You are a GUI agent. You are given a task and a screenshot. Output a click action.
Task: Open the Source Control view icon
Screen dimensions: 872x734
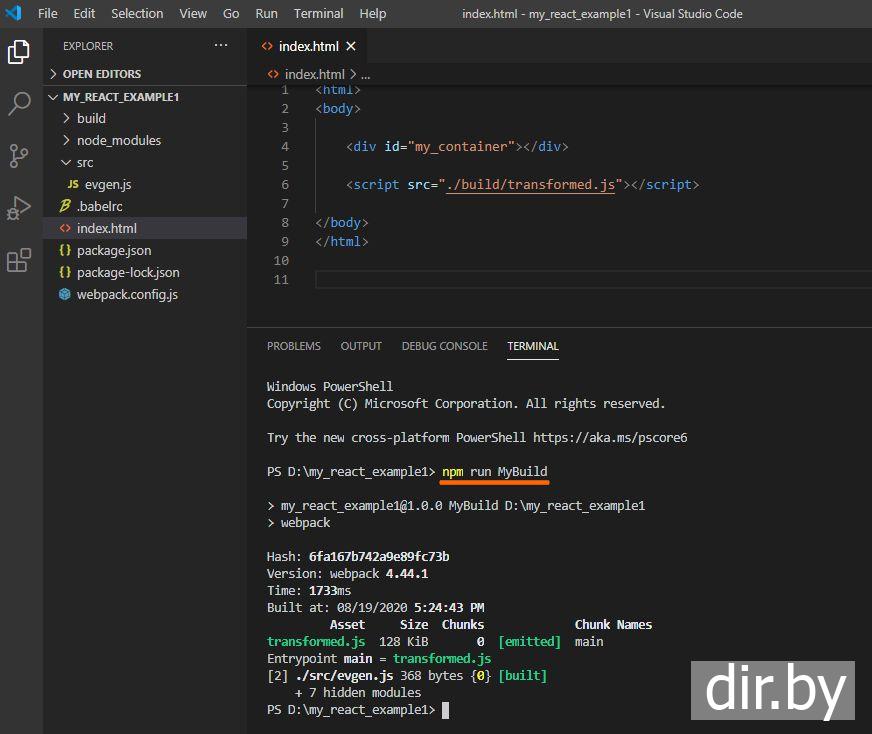19,156
